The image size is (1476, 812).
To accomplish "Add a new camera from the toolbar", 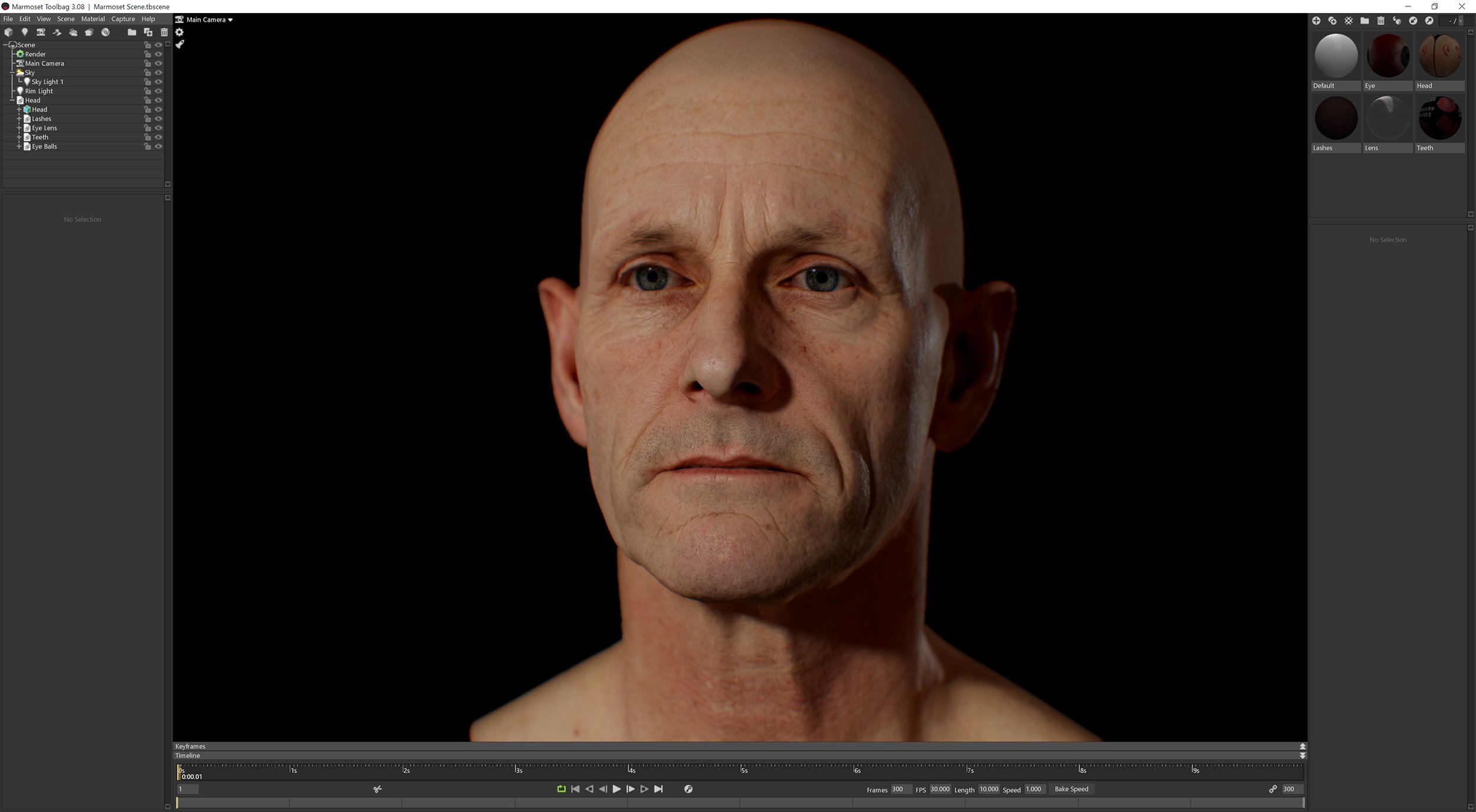I will [x=41, y=32].
